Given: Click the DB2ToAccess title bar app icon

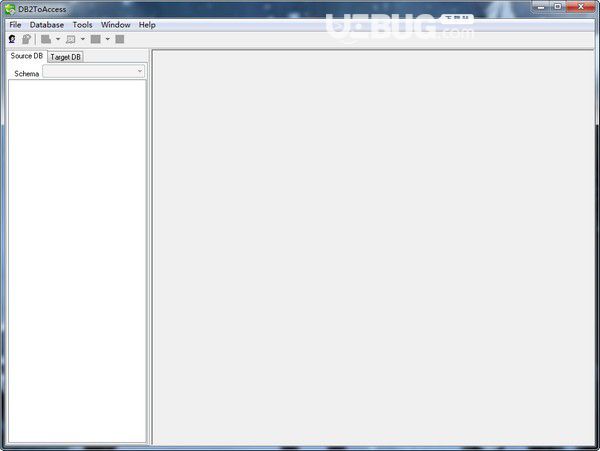Looking at the screenshot, I should [10, 9].
